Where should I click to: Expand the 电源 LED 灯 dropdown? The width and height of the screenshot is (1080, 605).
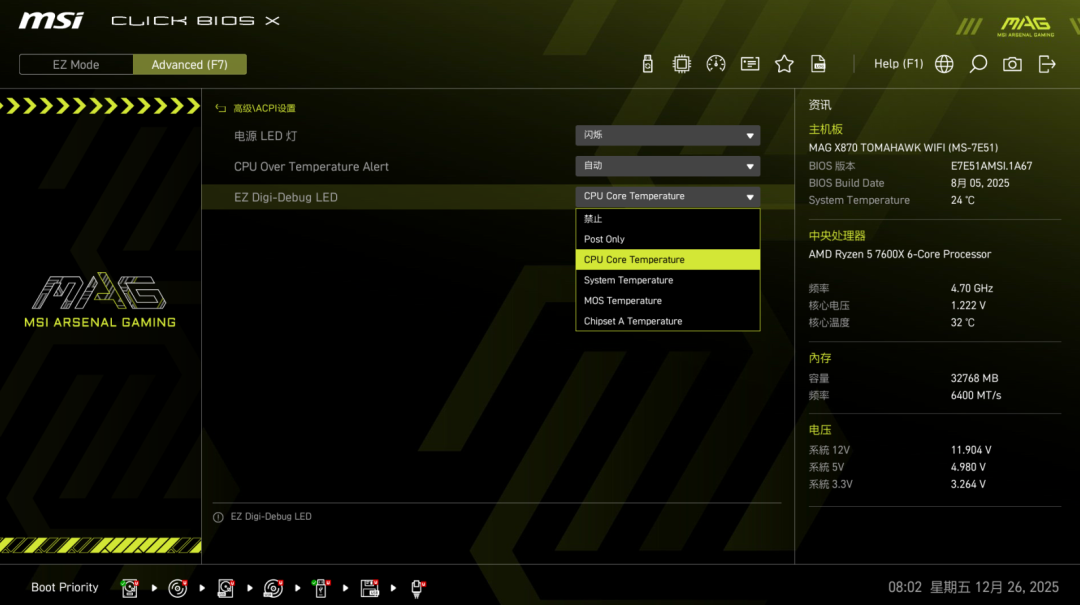tap(667, 135)
